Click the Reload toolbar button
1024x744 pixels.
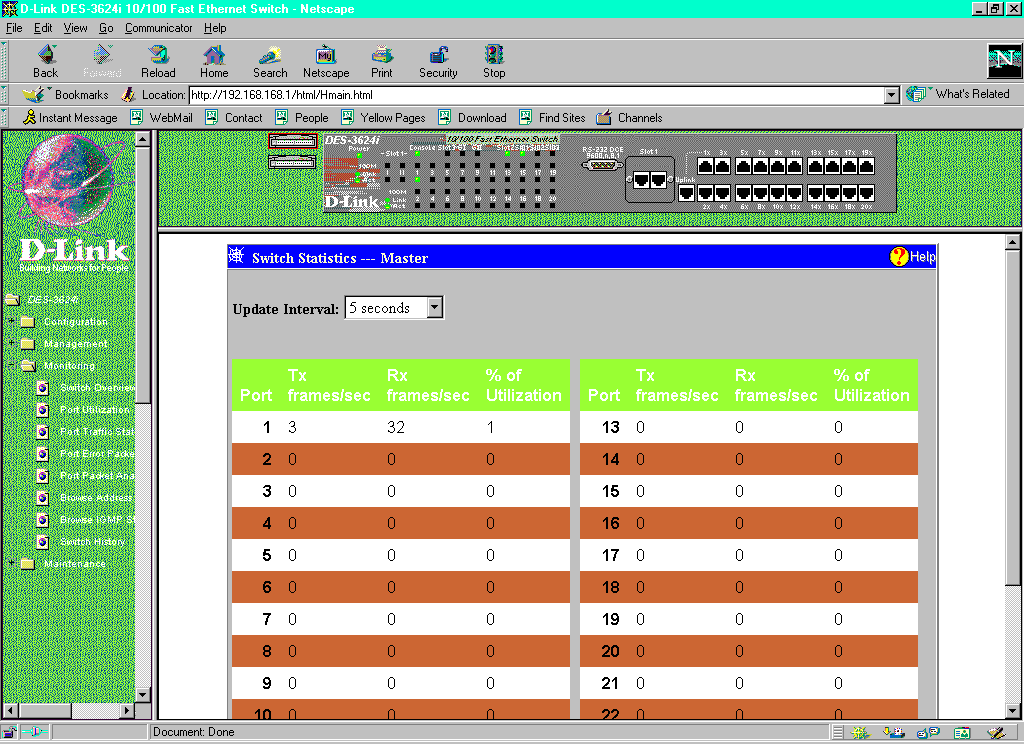[x=158, y=60]
